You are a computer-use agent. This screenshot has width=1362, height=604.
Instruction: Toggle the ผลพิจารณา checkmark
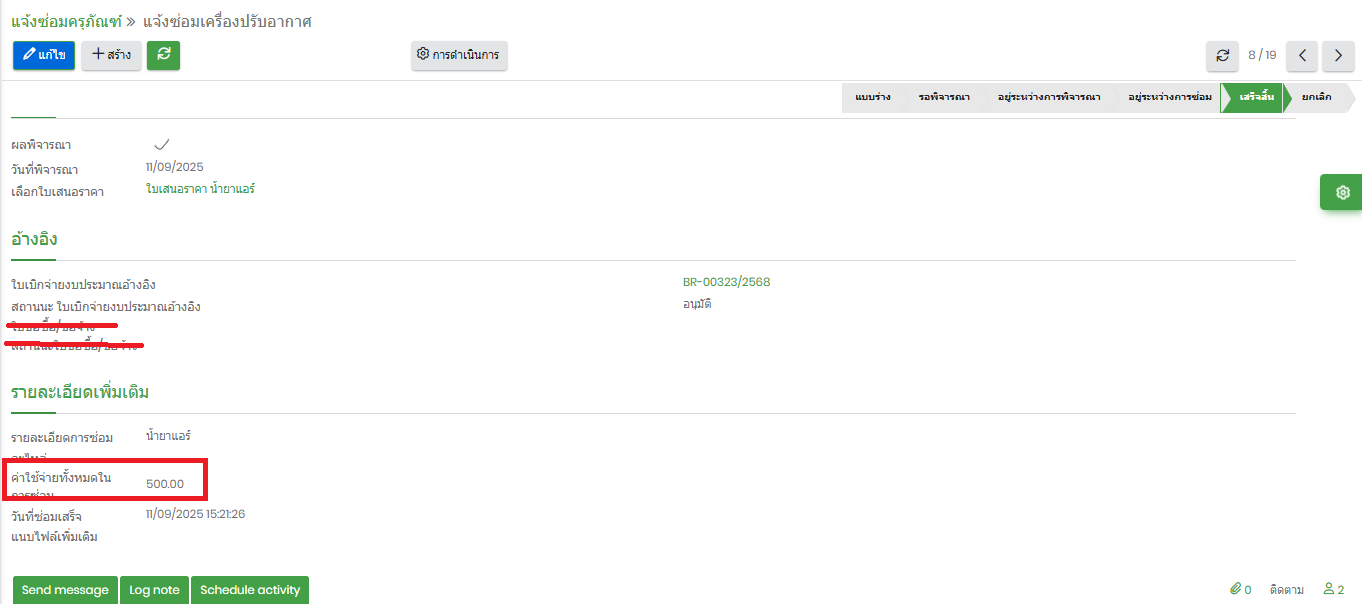pyautogui.click(x=161, y=145)
